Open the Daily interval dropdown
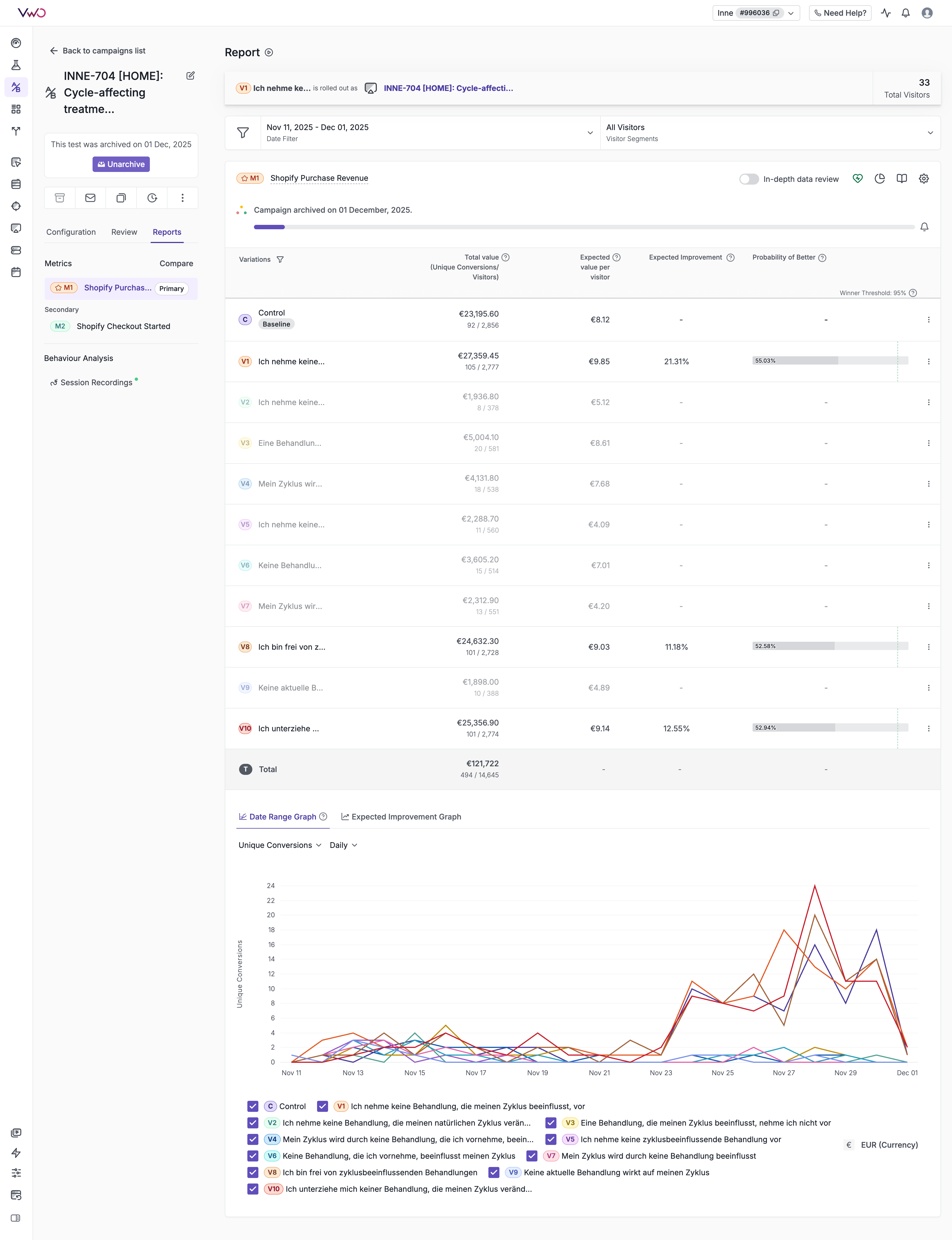952x1240 pixels. (344, 845)
